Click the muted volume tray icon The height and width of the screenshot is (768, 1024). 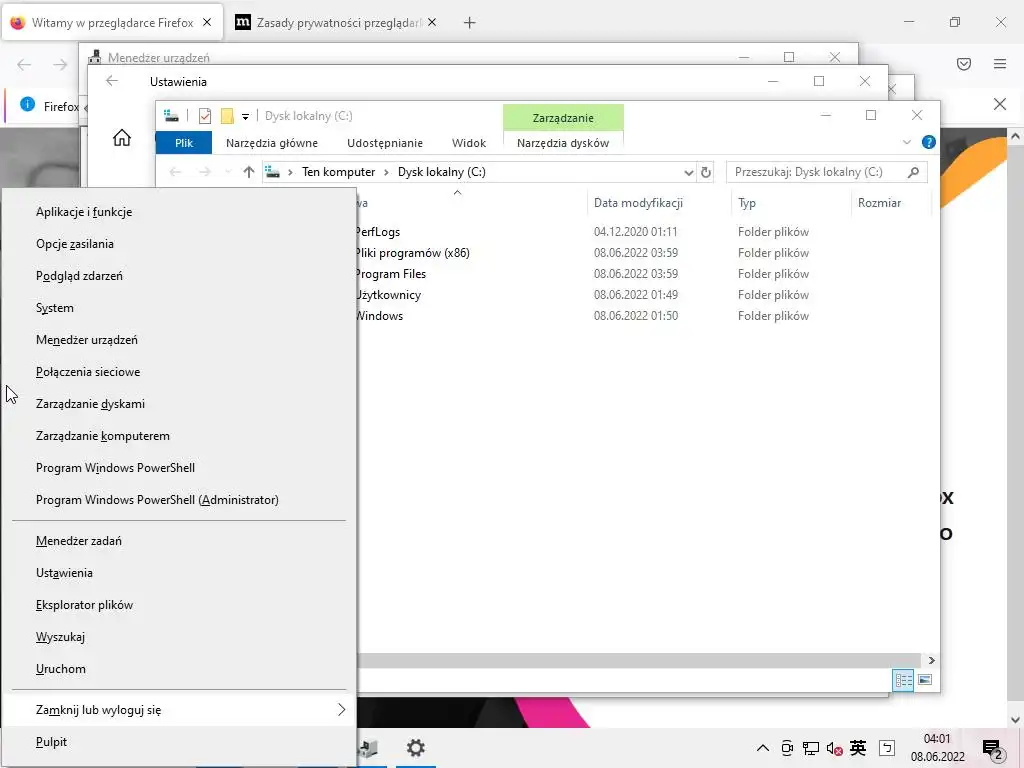pyautogui.click(x=834, y=748)
